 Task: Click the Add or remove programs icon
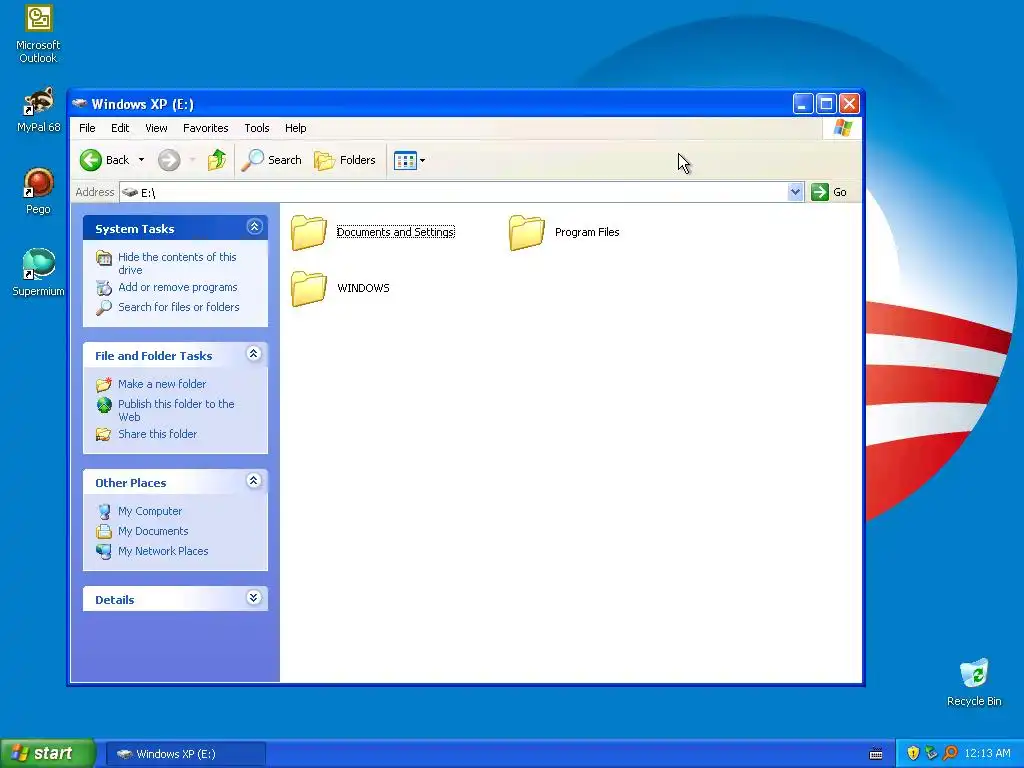(104, 287)
